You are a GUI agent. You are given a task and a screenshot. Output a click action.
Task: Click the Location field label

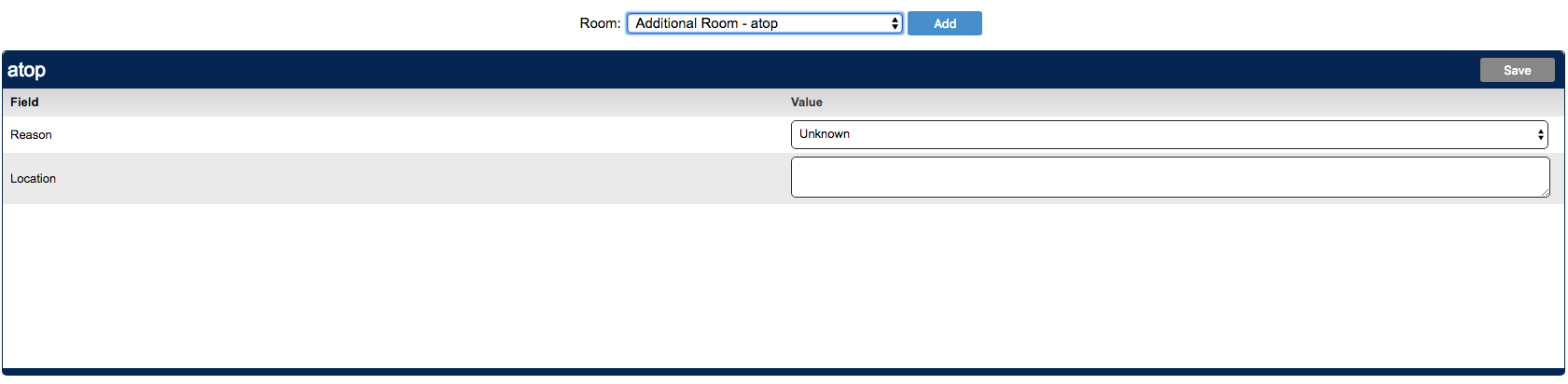[x=33, y=179]
